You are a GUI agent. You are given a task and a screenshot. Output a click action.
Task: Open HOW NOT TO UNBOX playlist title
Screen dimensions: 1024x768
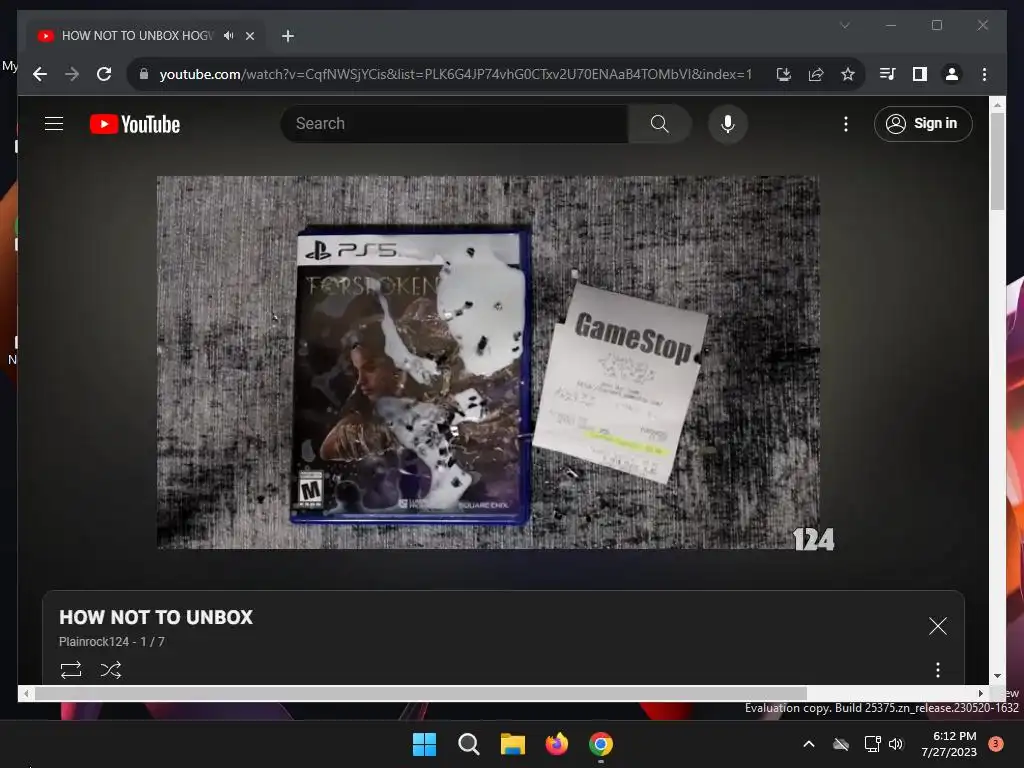click(156, 617)
